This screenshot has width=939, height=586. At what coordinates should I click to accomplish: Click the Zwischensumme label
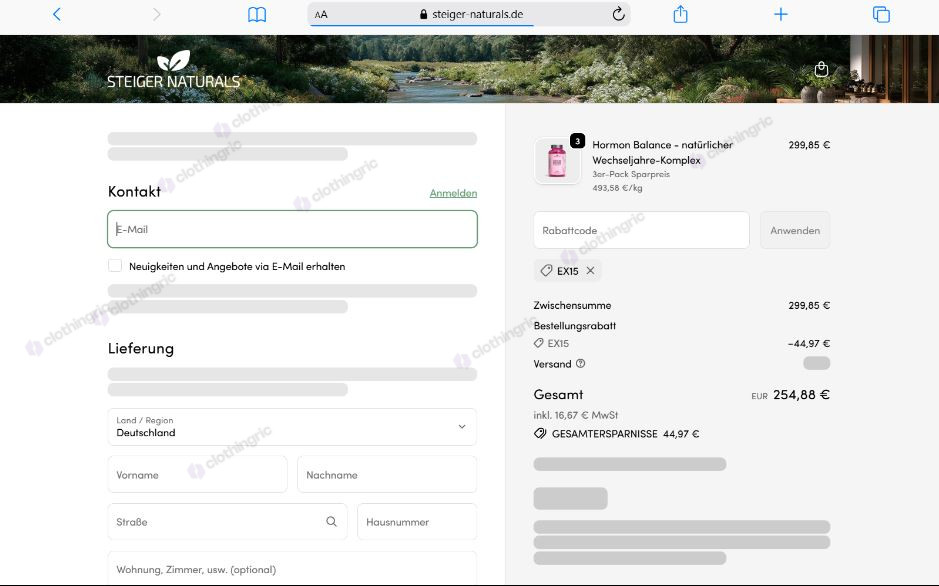pyautogui.click(x=573, y=305)
